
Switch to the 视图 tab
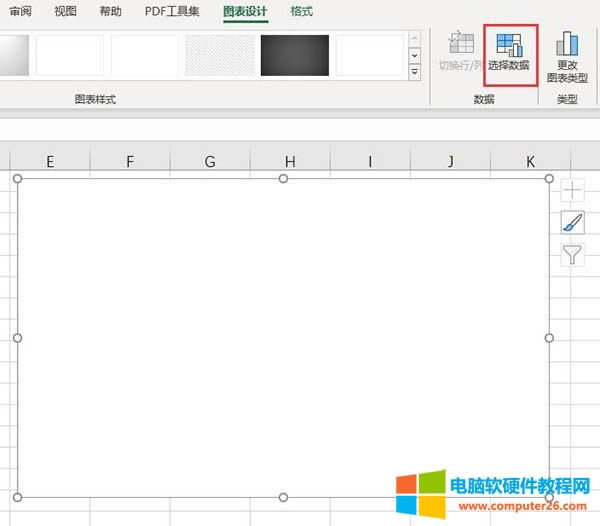pos(66,11)
